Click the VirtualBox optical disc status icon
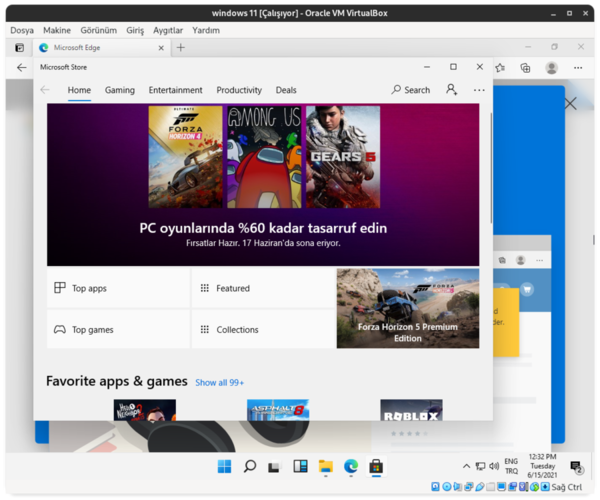This screenshot has height=500, width=600. (x=446, y=487)
